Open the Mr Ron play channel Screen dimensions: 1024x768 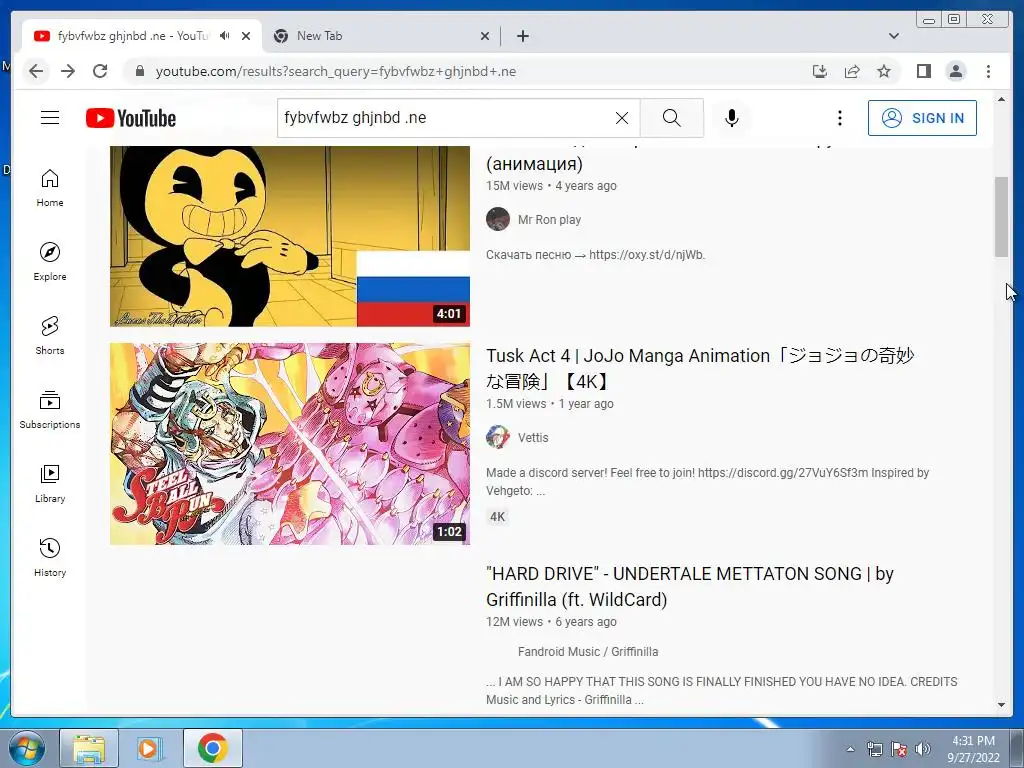549,219
